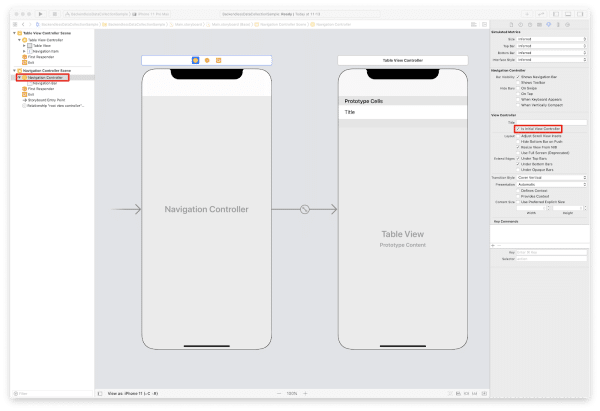Go back in the jump bar history
This screenshot has height=411, width=600.
point(23,24)
